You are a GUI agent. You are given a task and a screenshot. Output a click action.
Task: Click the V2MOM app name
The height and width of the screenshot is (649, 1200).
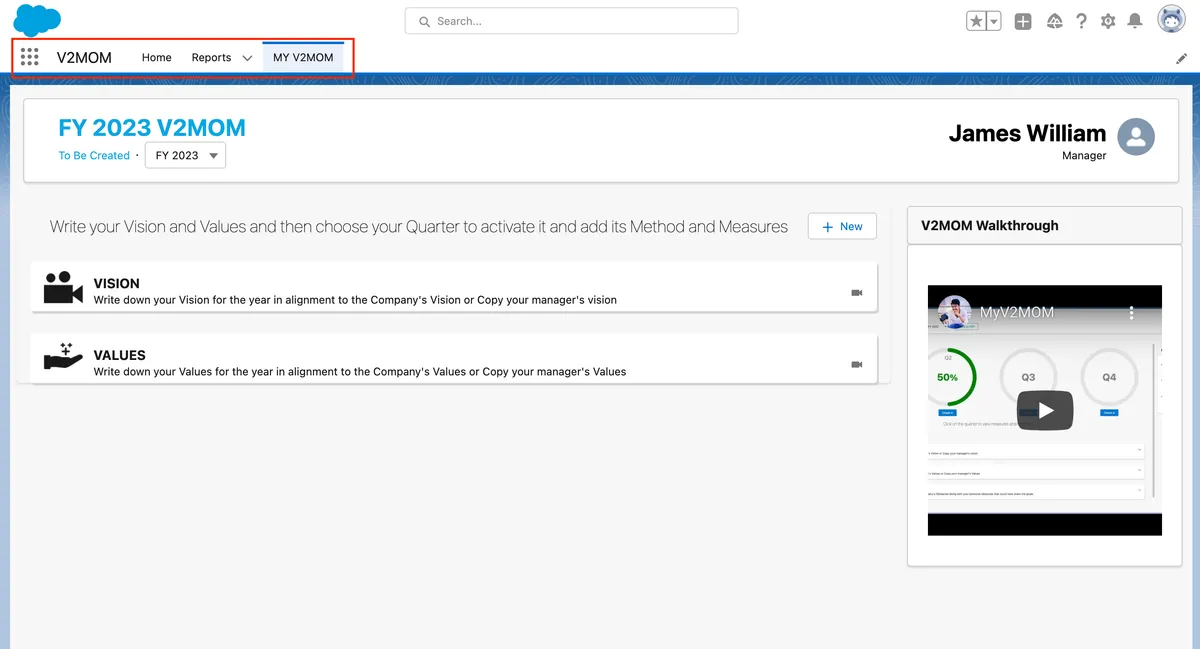84,58
